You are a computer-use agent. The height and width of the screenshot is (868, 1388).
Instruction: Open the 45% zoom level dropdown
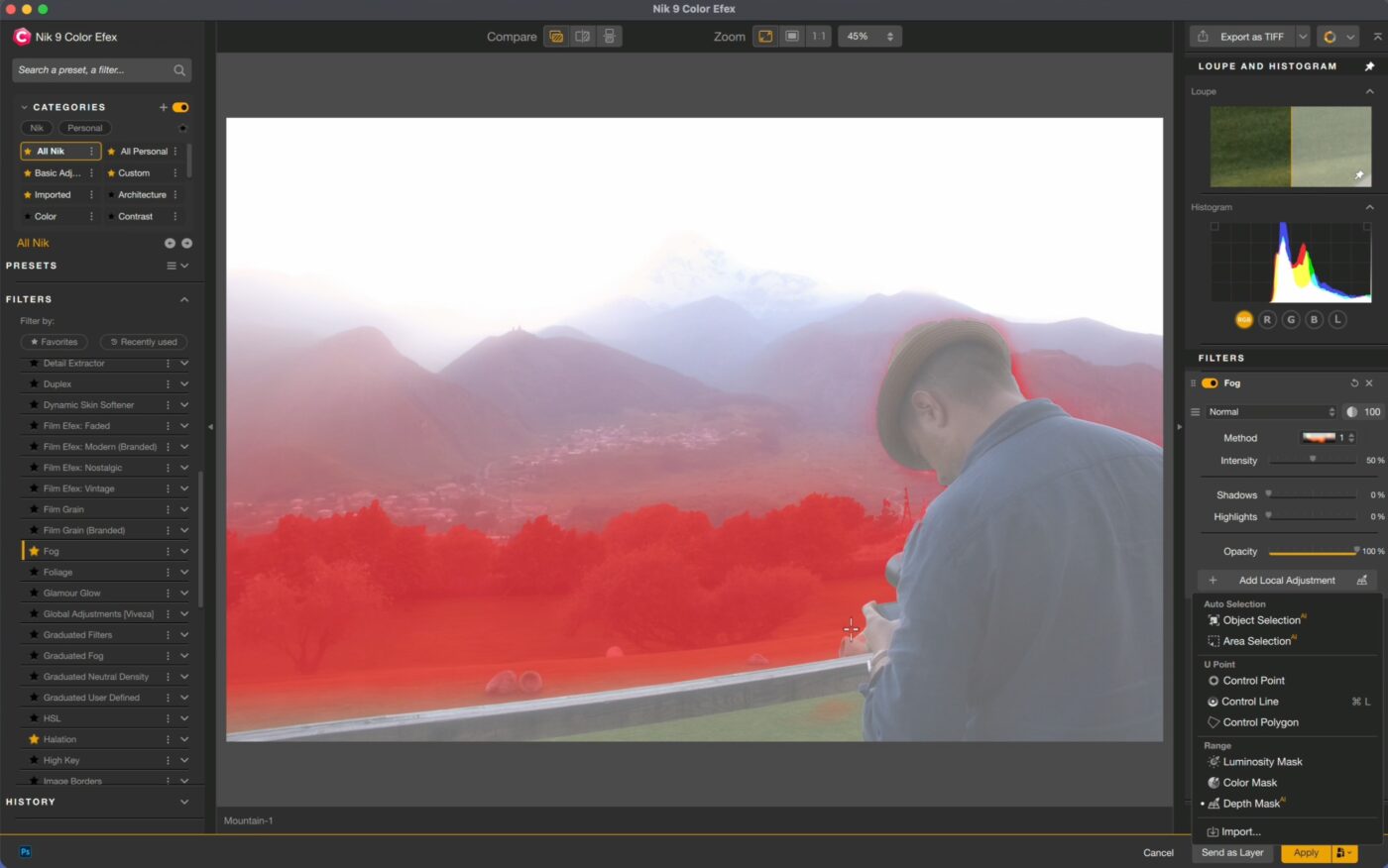(x=869, y=37)
